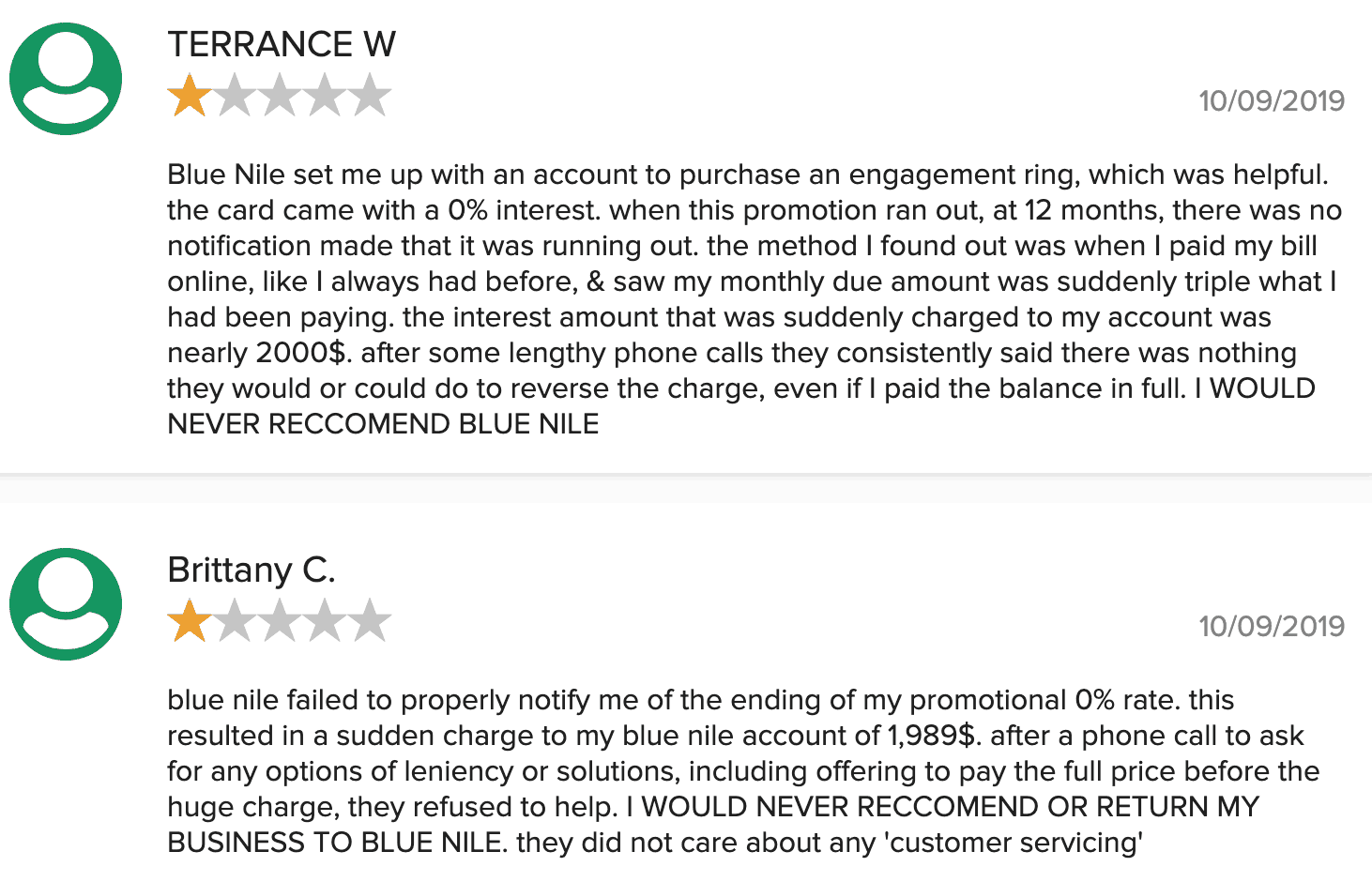Click the orange first star in Brittany C.'s rating
The image size is (1372, 882).
pyautogui.click(x=190, y=621)
